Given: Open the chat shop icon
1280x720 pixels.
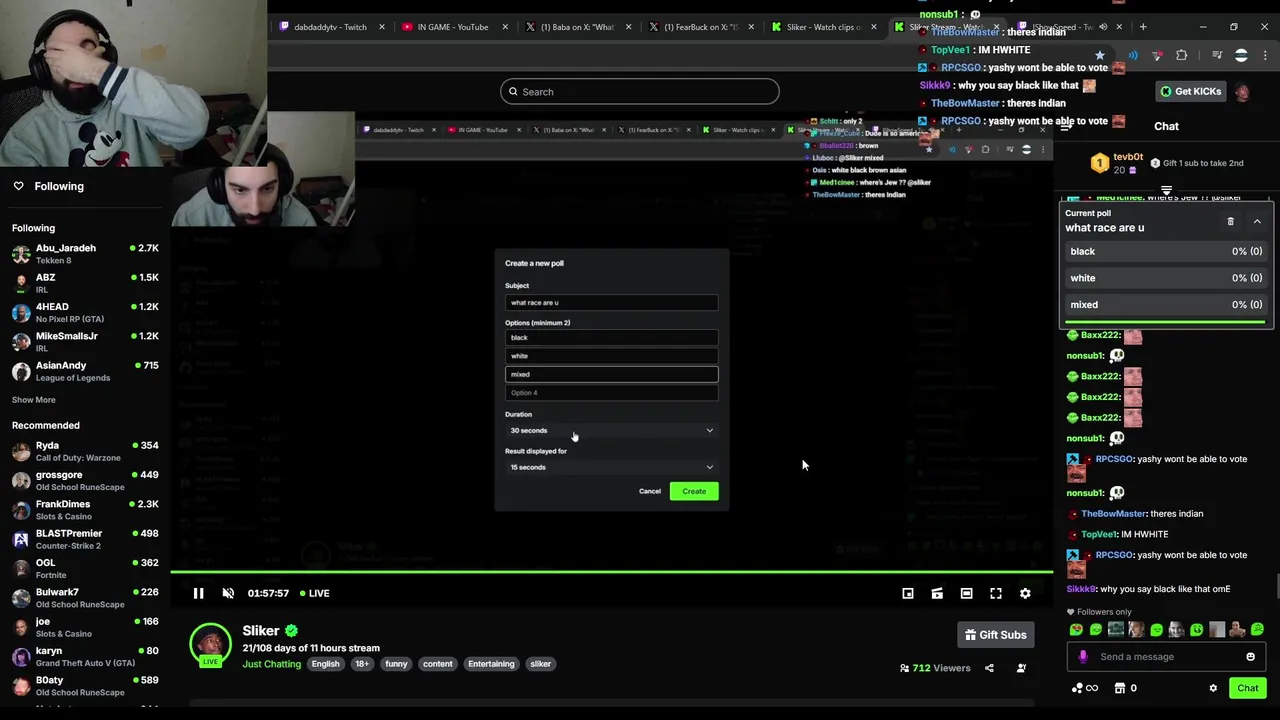Looking at the screenshot, I should coord(1119,688).
